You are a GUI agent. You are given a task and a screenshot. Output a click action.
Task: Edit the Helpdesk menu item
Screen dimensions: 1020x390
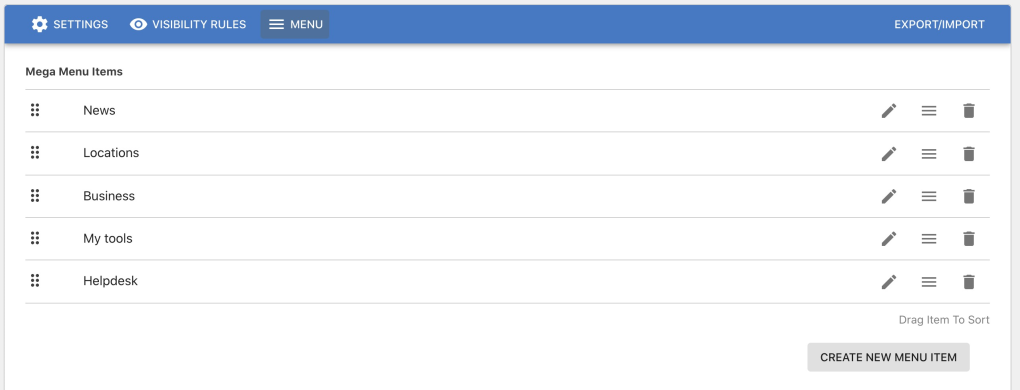coord(889,281)
